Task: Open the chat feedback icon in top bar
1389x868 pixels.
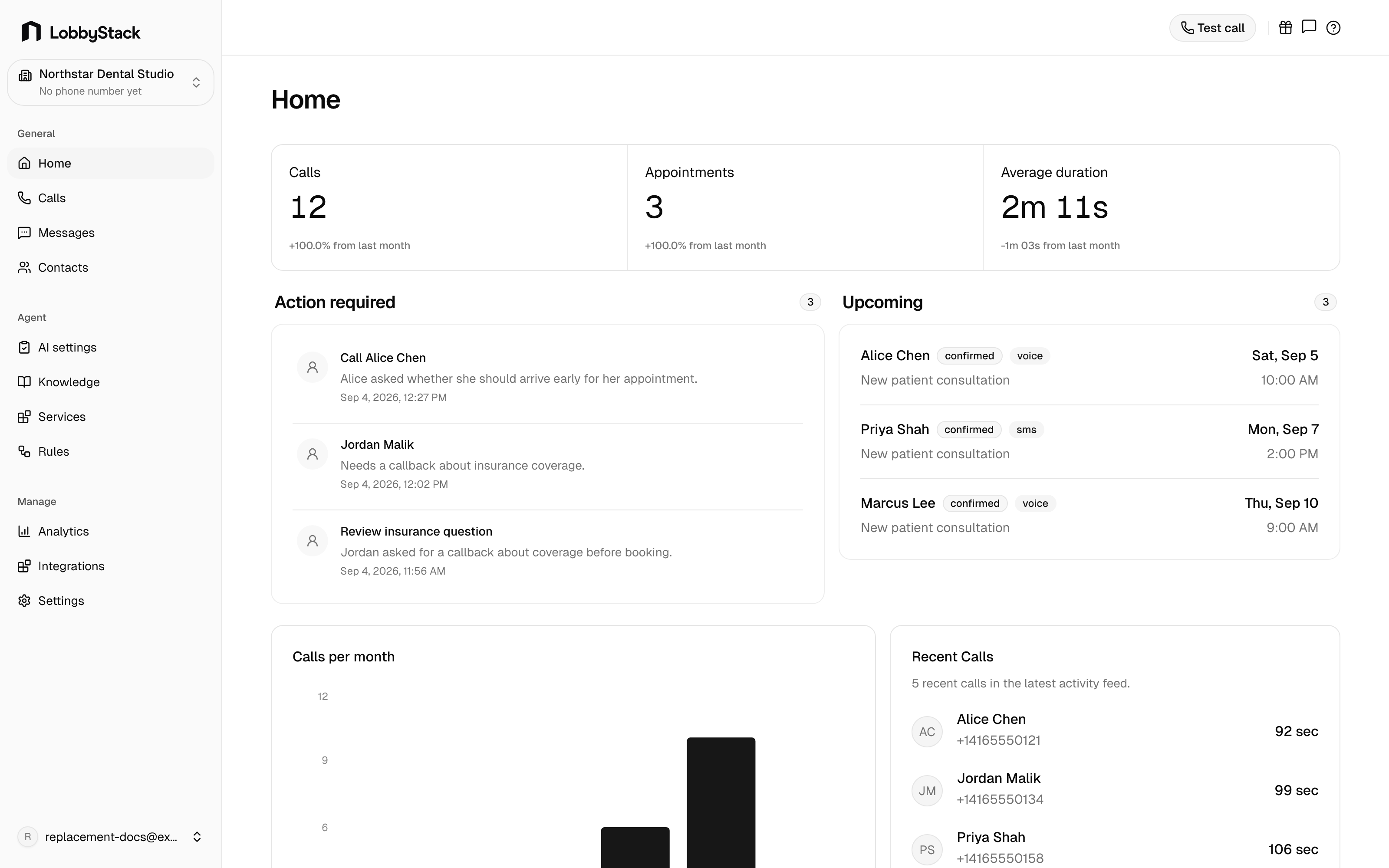Action: [1309, 27]
